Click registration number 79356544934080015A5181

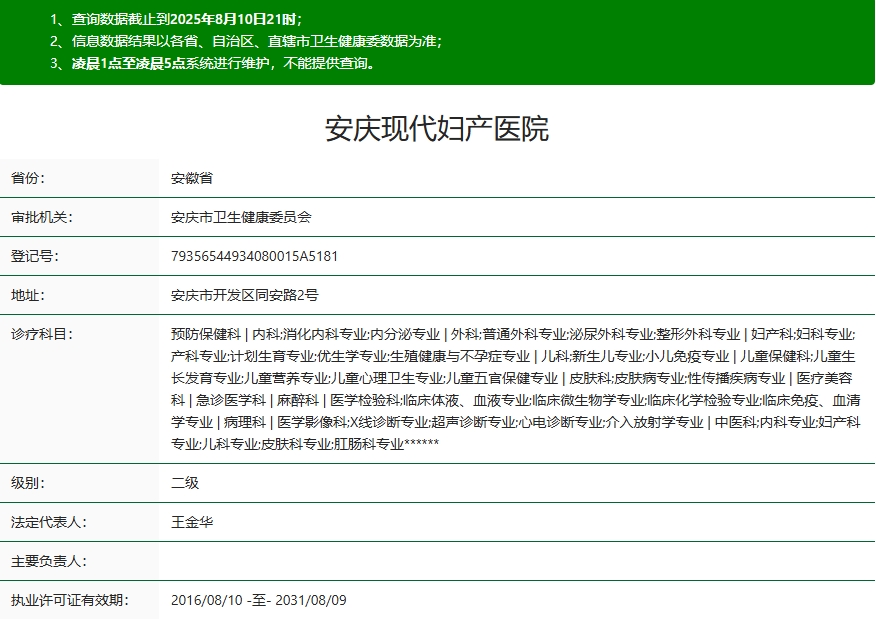point(254,256)
